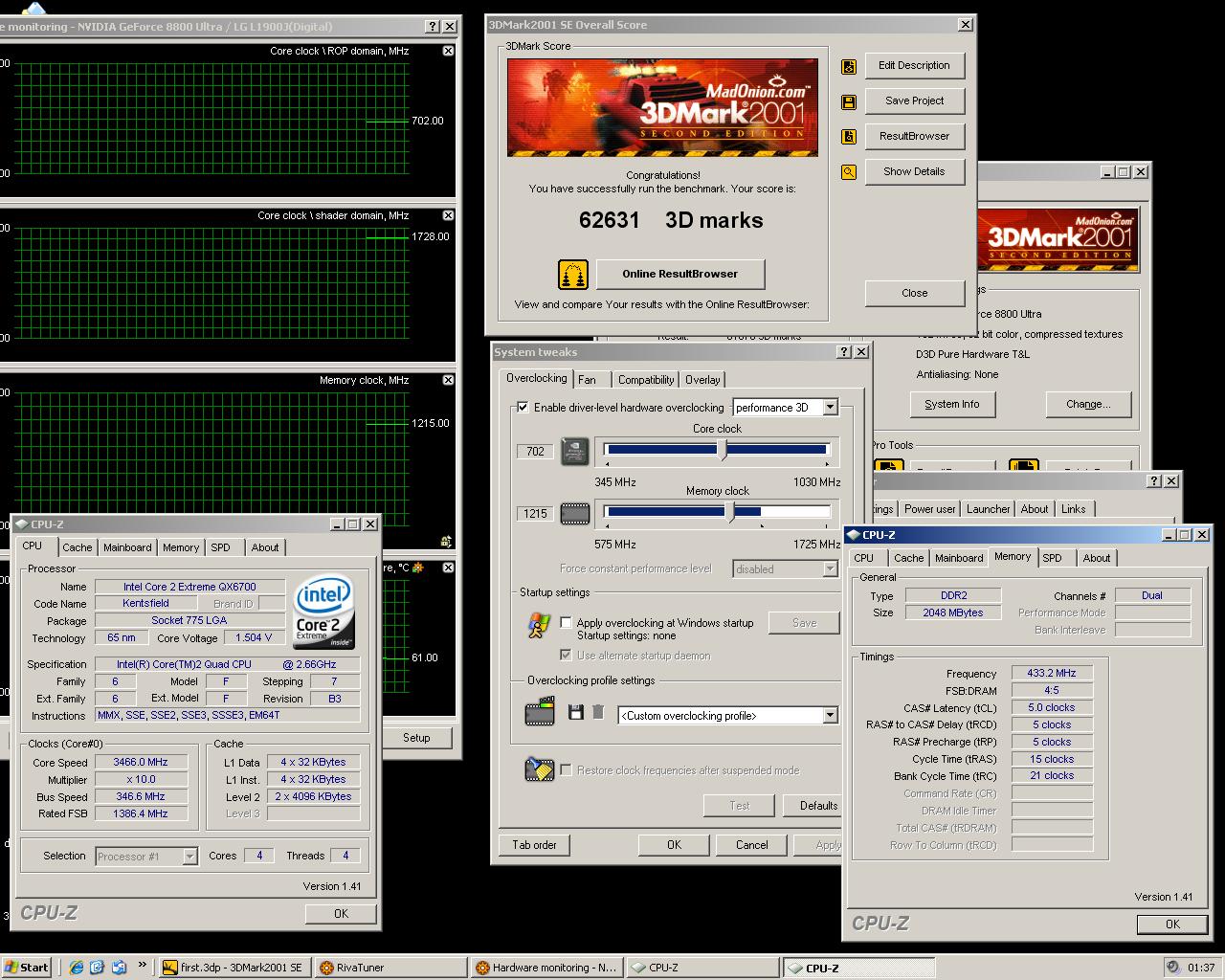Screen dimensions: 1225x980
Task: Click the GPU chip icon next to Core clock
Action: 574,451
